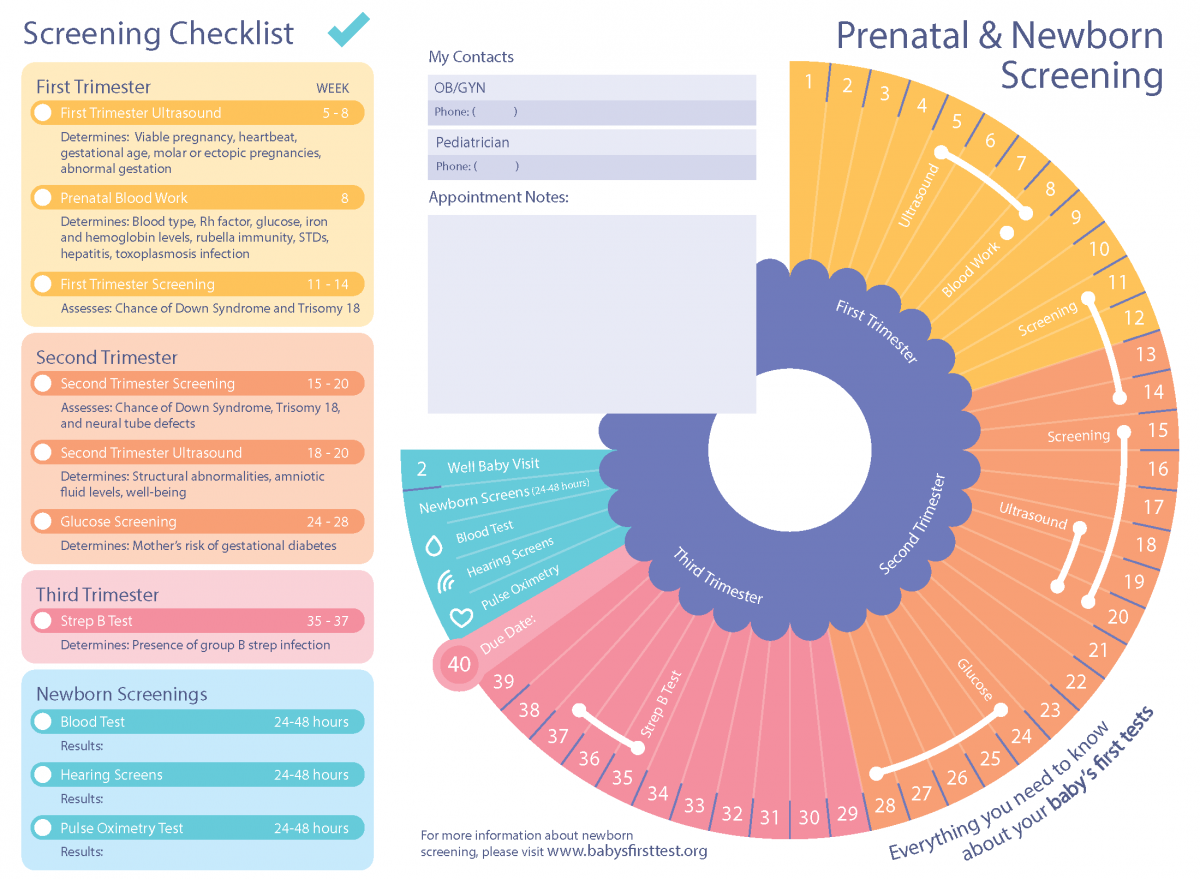Click the blood drop icon
Viewport: 1200px width, 879px height.
[x=434, y=546]
